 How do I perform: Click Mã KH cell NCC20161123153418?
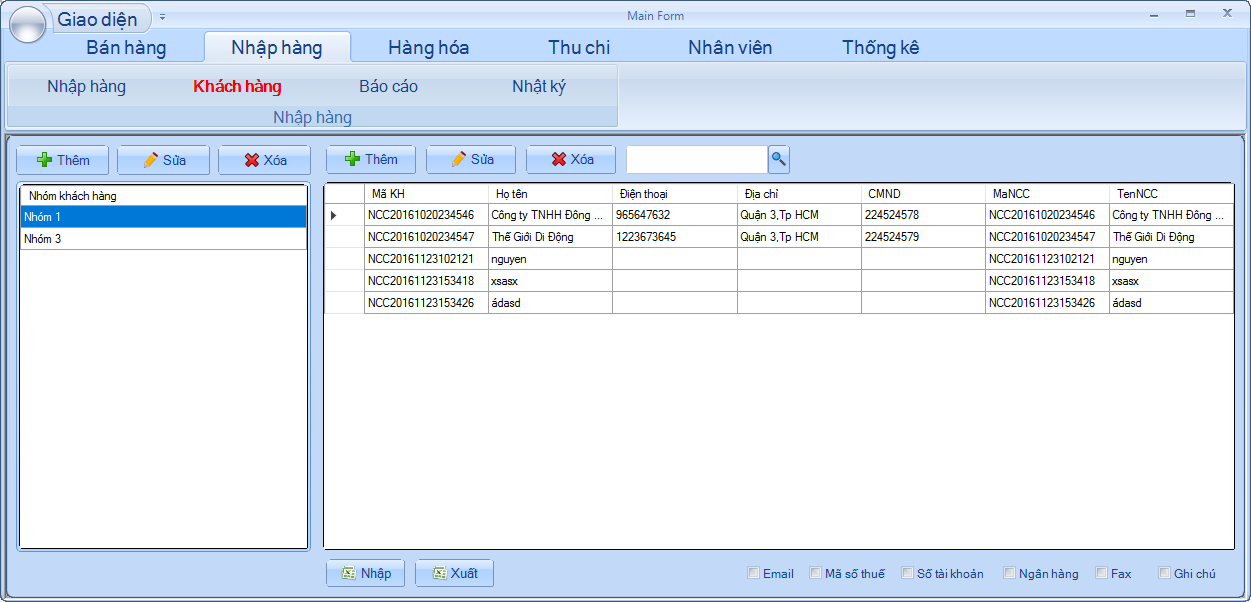[x=426, y=281]
